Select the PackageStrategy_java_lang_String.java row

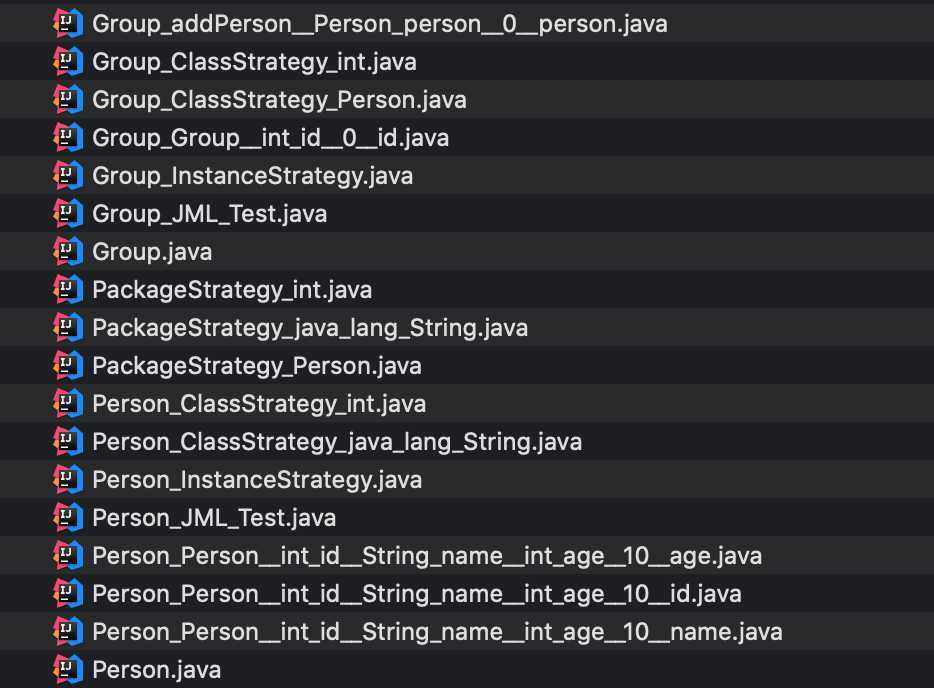(310, 327)
